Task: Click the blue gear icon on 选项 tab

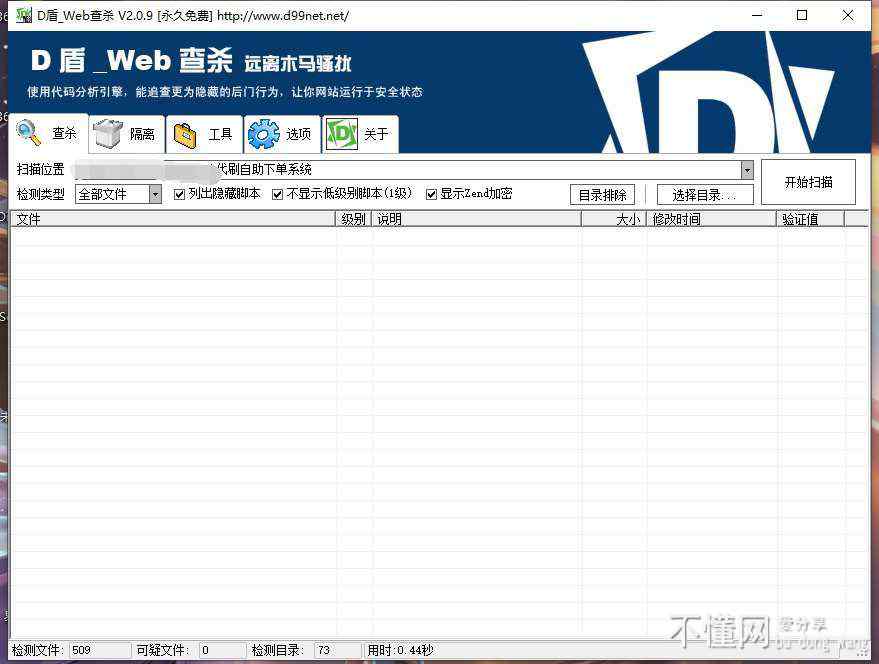Action: coord(263,134)
